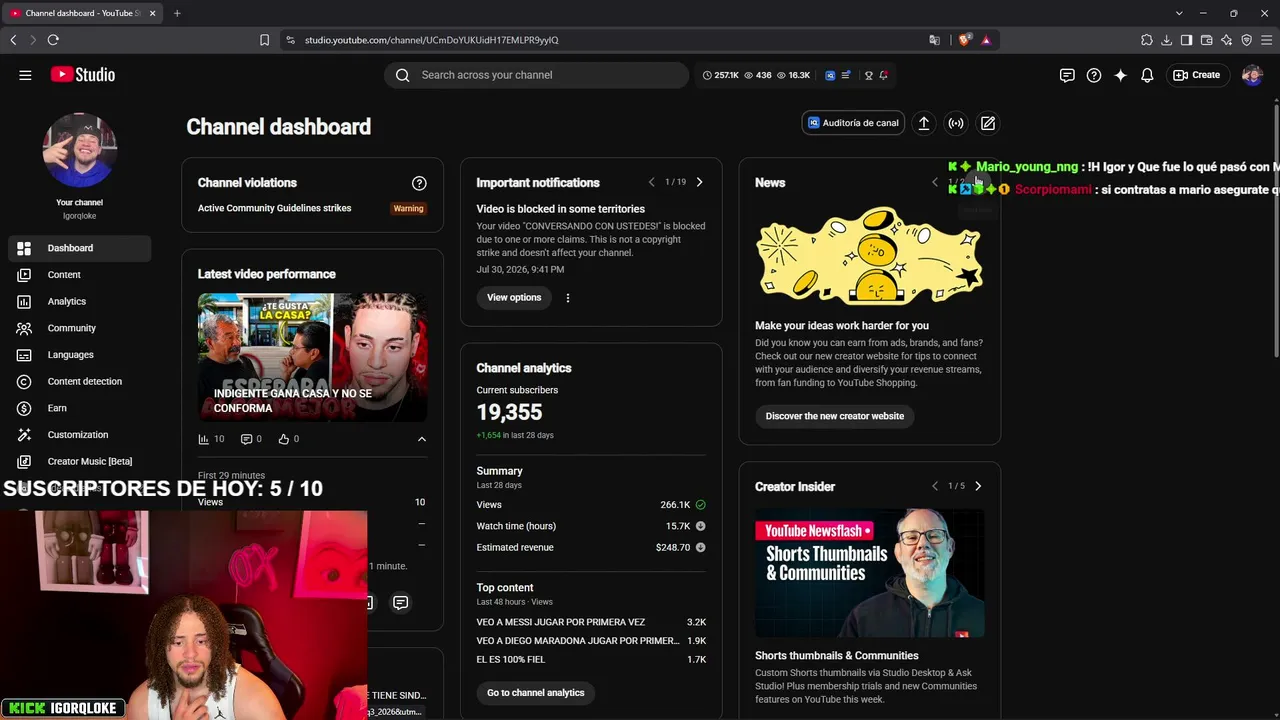Click the red-dot bell in stats bar
The image size is (1280, 720).
(x=884, y=75)
